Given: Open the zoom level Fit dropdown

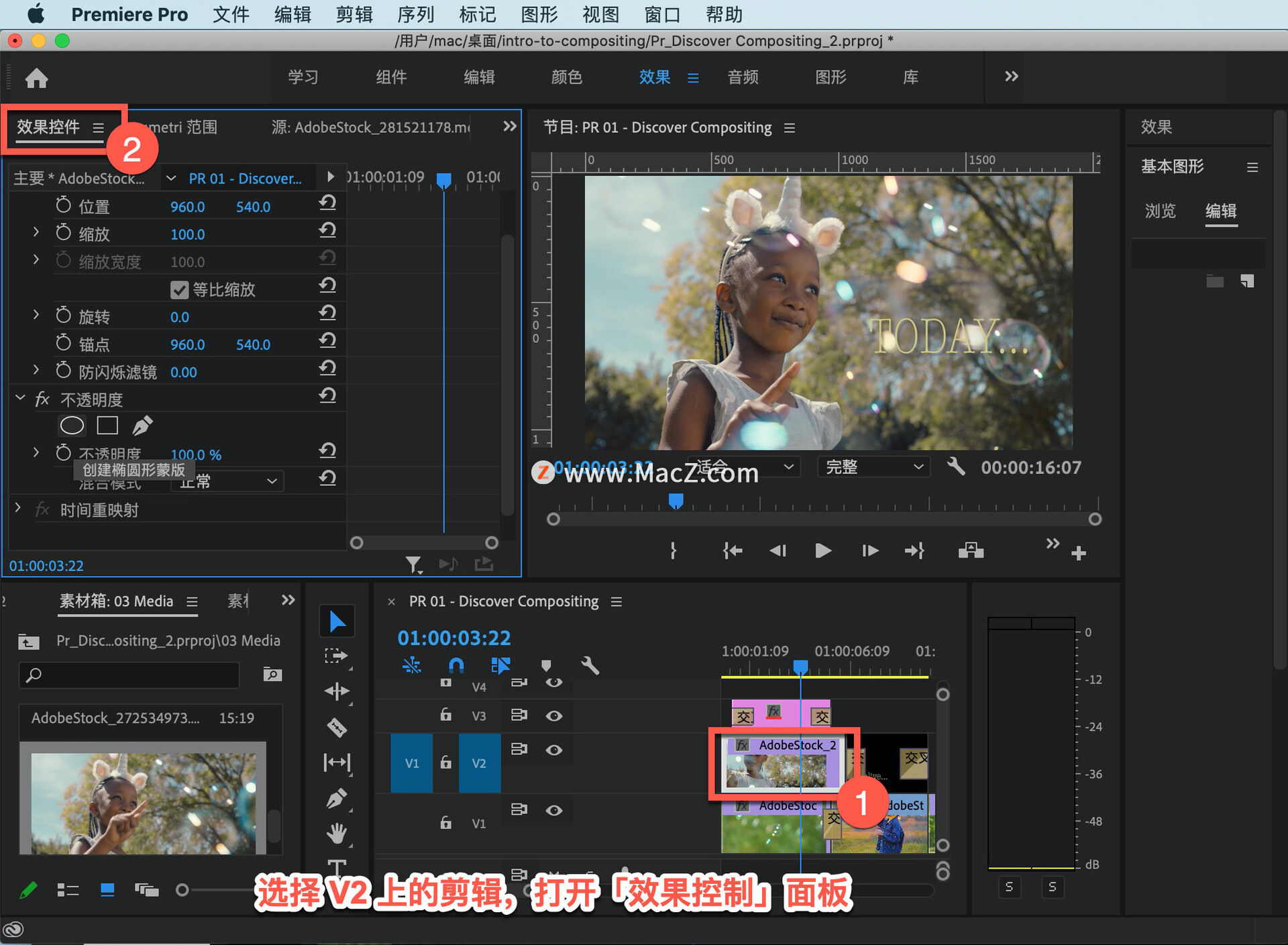Looking at the screenshot, I should [743, 466].
